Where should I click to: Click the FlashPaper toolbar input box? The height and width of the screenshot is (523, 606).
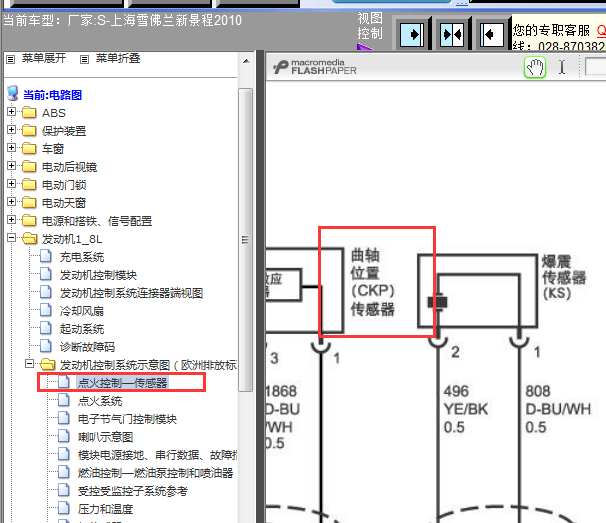(596, 67)
